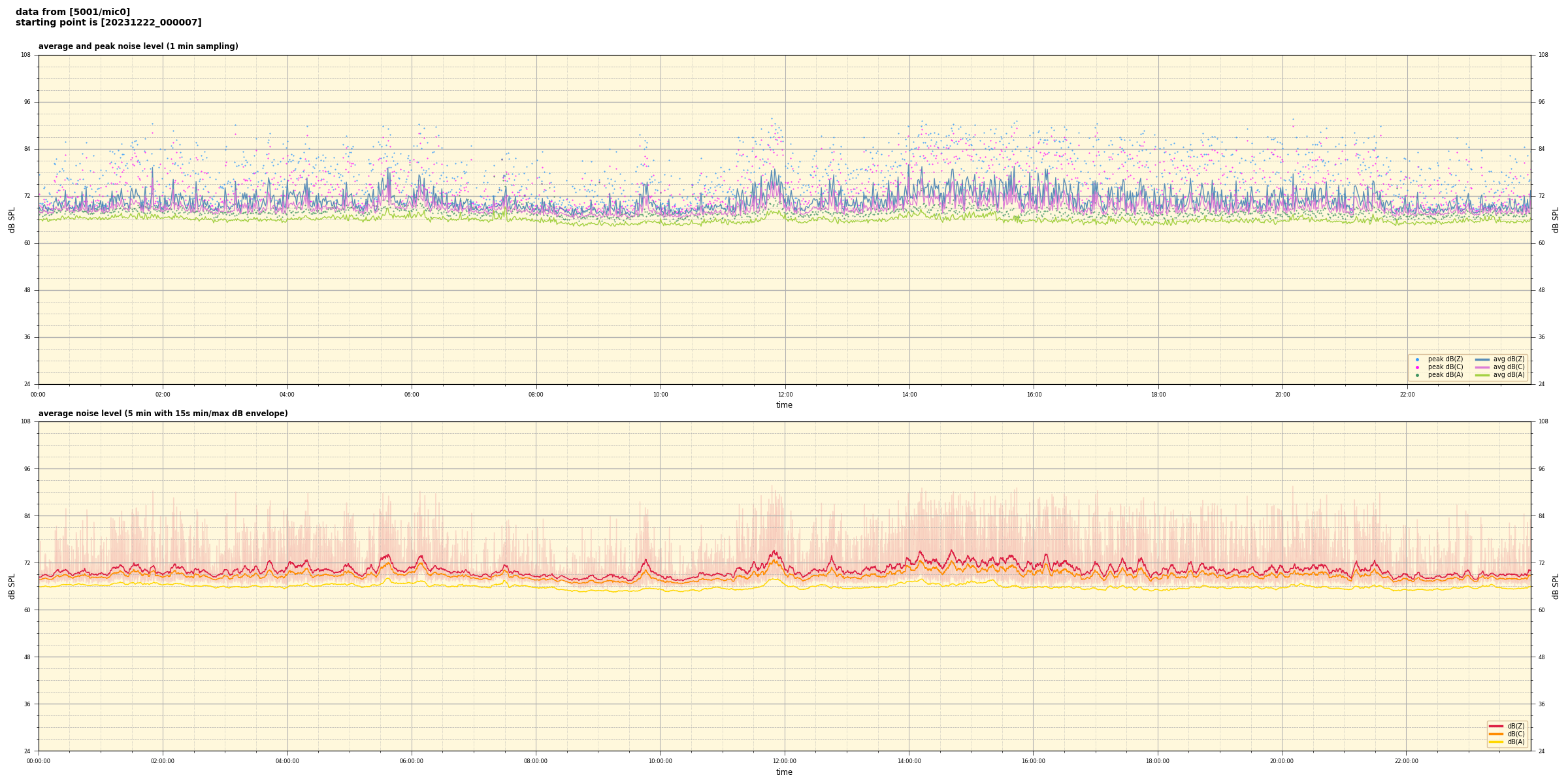Click the 'time' label under upper chart

(784, 405)
